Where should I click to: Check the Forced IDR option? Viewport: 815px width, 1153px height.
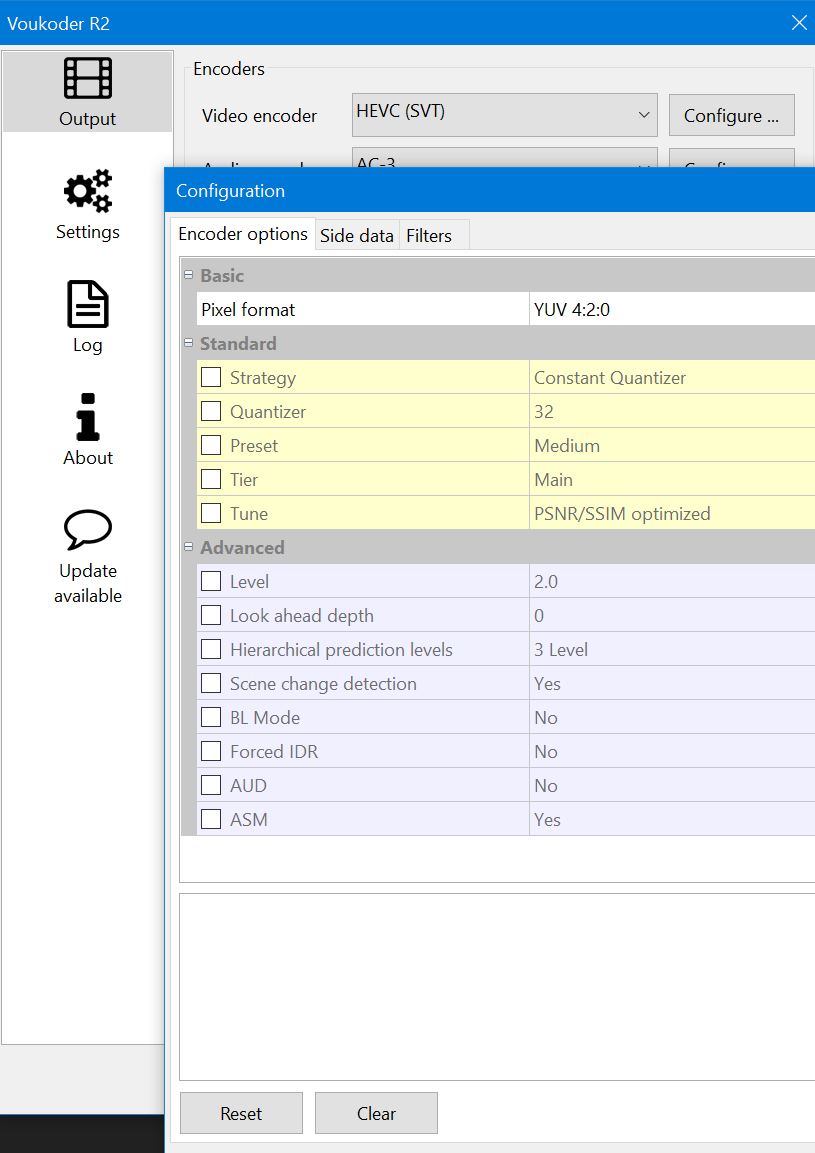coord(211,752)
